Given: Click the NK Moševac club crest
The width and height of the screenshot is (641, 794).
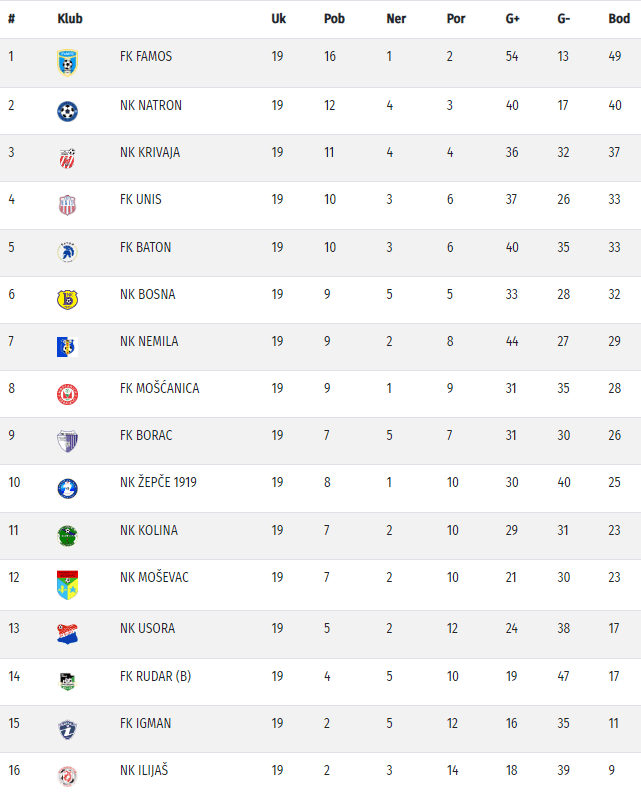Looking at the screenshot, I should pos(67,584).
